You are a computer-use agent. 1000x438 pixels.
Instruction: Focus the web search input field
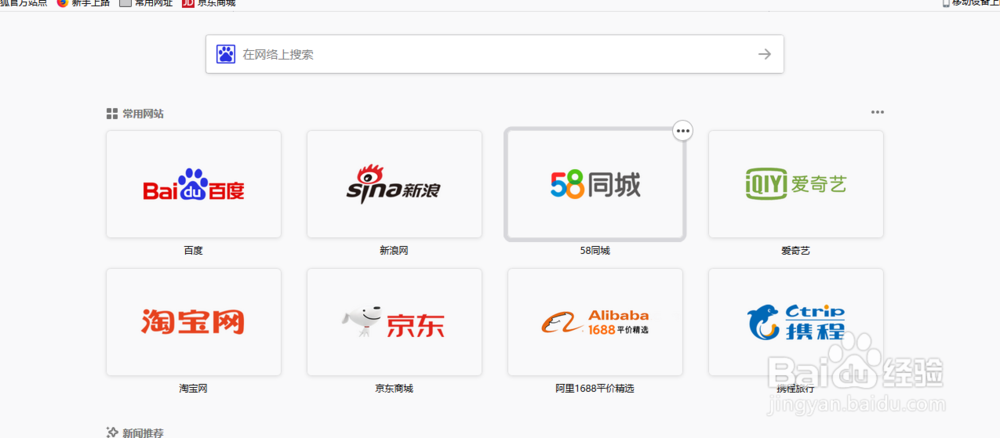click(494, 54)
